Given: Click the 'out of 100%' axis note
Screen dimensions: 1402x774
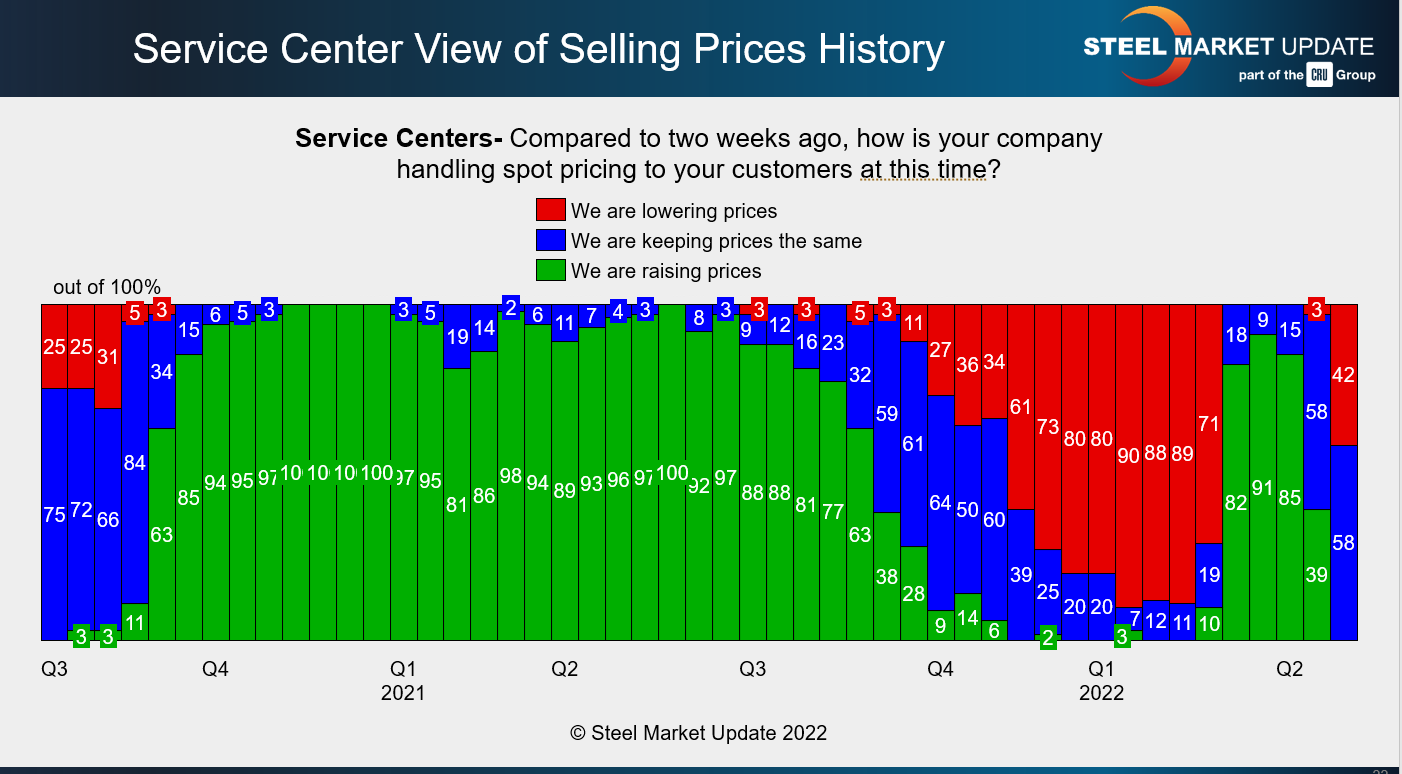Looking at the screenshot, I should pyautogui.click(x=107, y=288).
